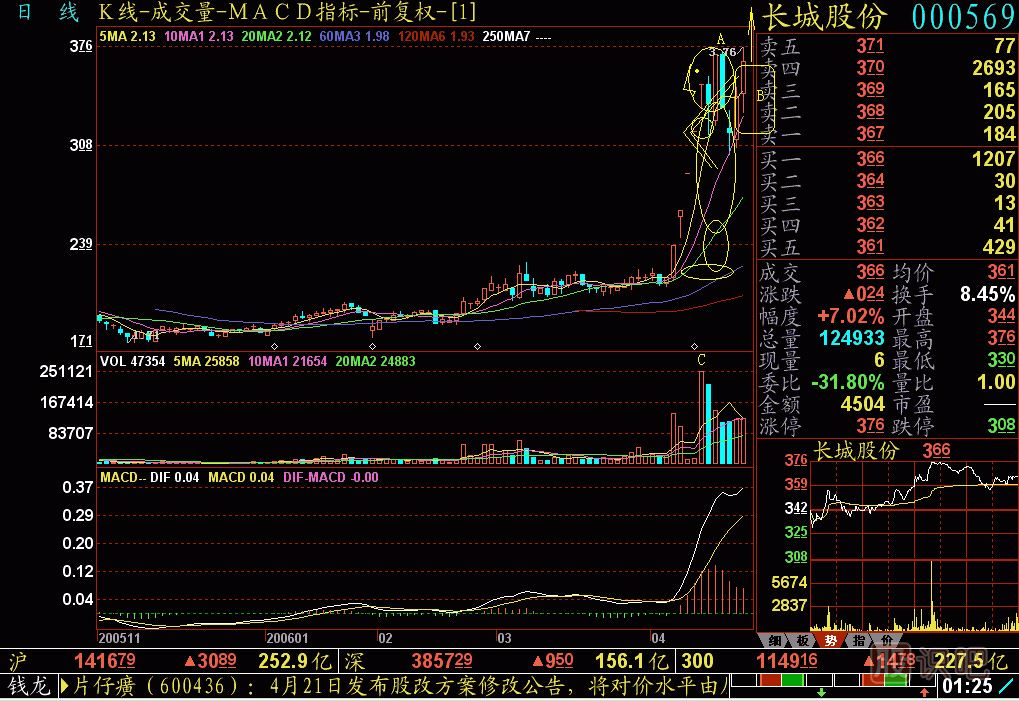Viewport: 1019px width, 701px height.
Task: Click the 钱龙 logo in the news bar
Action: click(x=28, y=687)
